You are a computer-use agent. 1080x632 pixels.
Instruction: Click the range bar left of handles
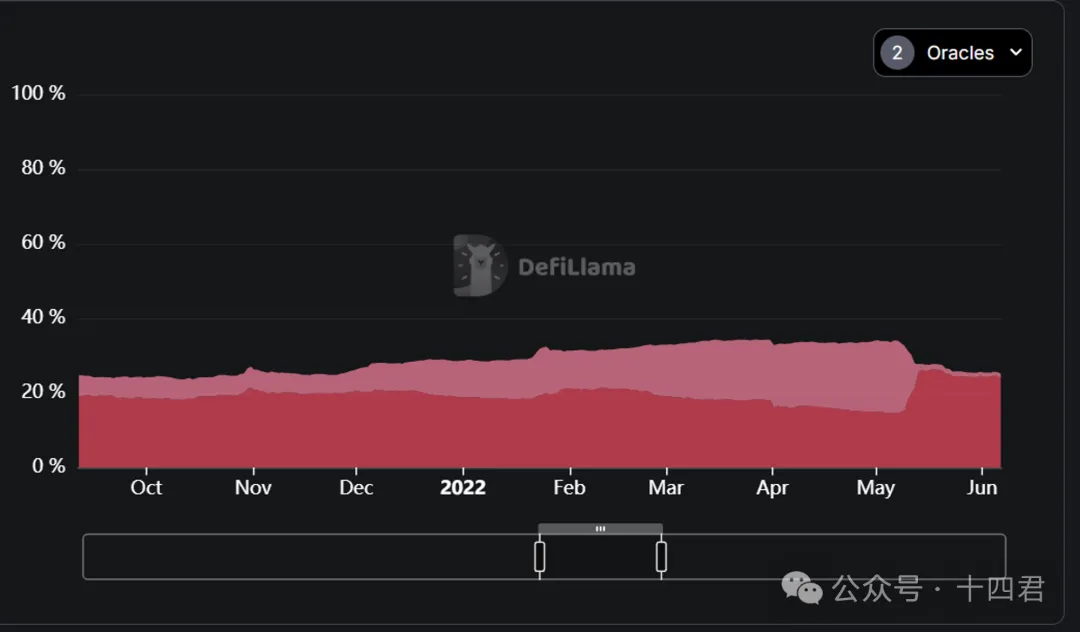click(x=309, y=556)
